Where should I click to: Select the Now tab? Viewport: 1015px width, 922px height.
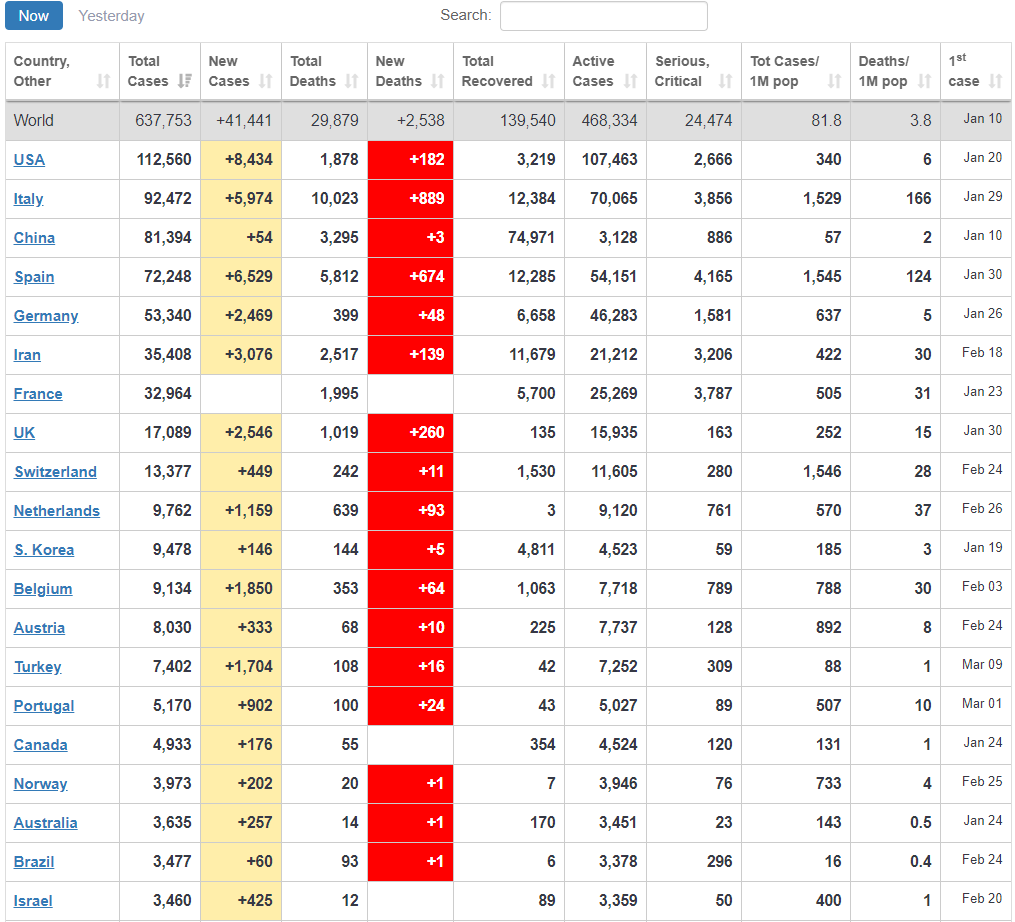[34, 16]
